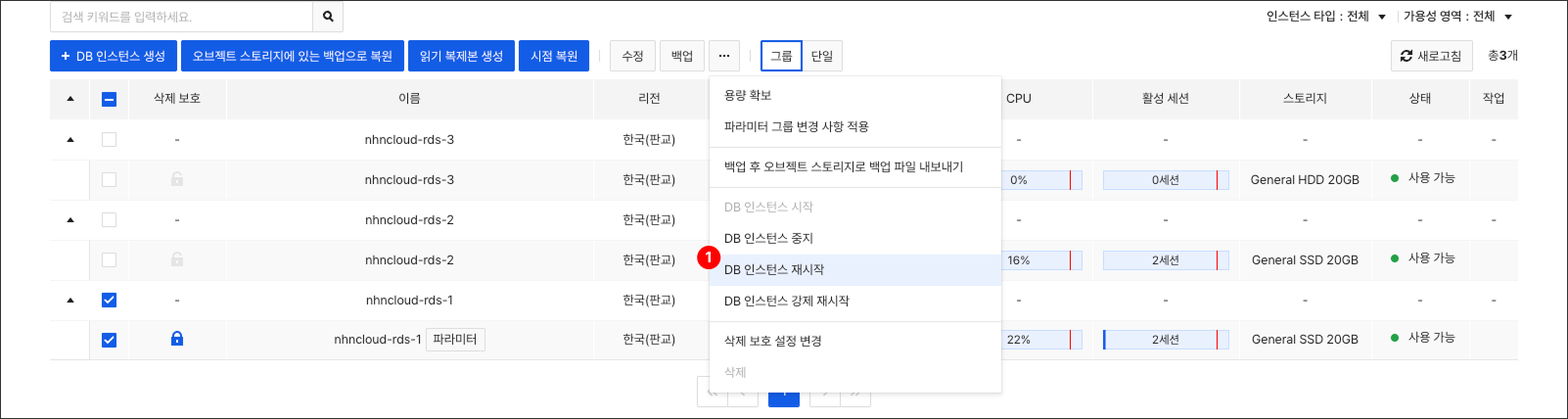Click the nhncloud-rds-1 2세션 session bar

pyautogui.click(x=1166, y=340)
